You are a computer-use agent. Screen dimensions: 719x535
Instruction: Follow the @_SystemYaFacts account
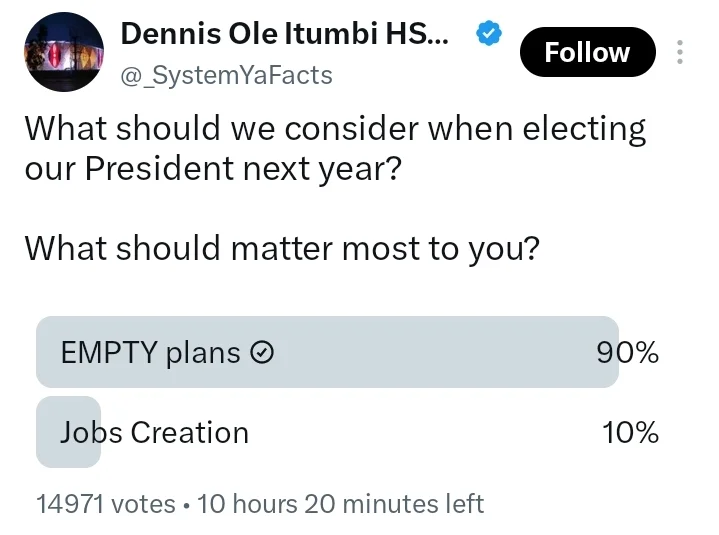point(587,52)
